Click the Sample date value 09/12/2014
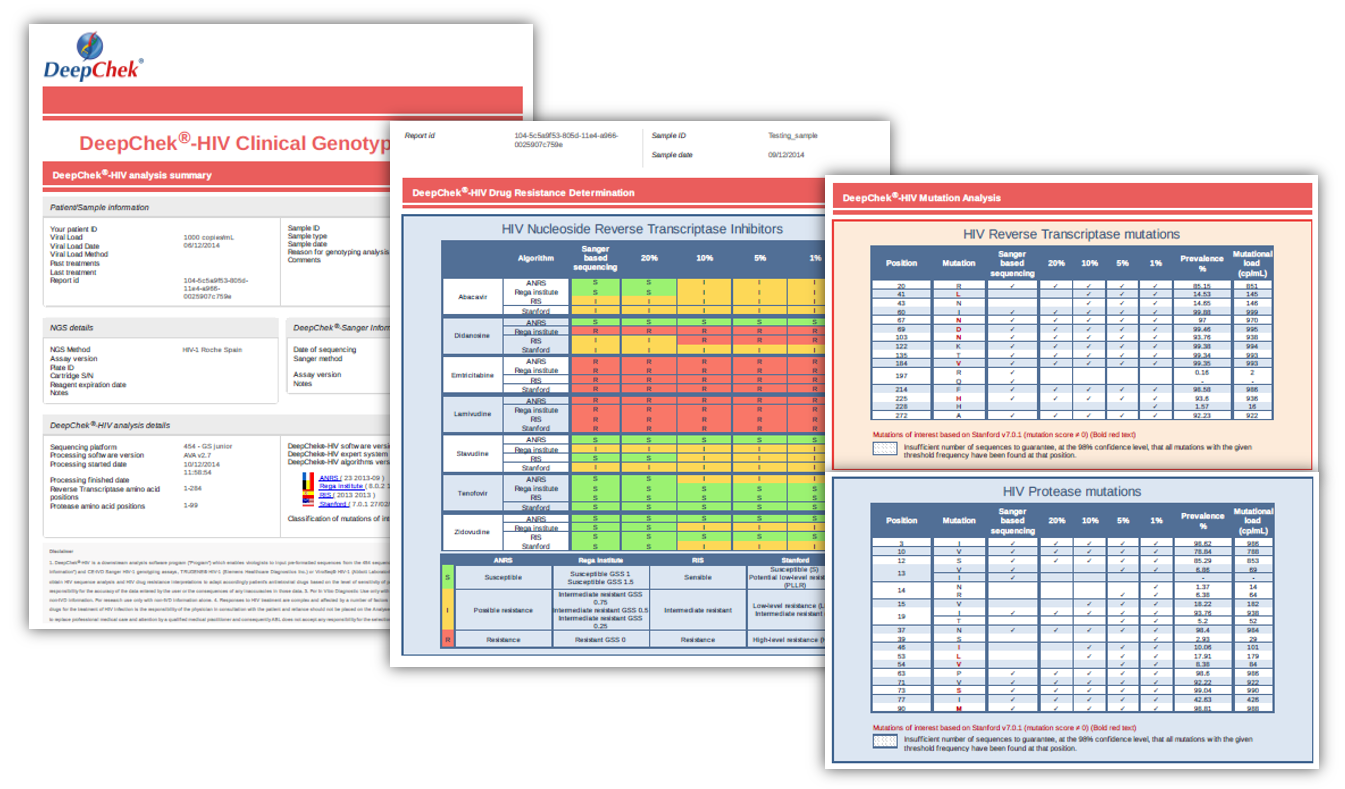Screen dimensions: 1345x789 pyautogui.click(x=786, y=155)
